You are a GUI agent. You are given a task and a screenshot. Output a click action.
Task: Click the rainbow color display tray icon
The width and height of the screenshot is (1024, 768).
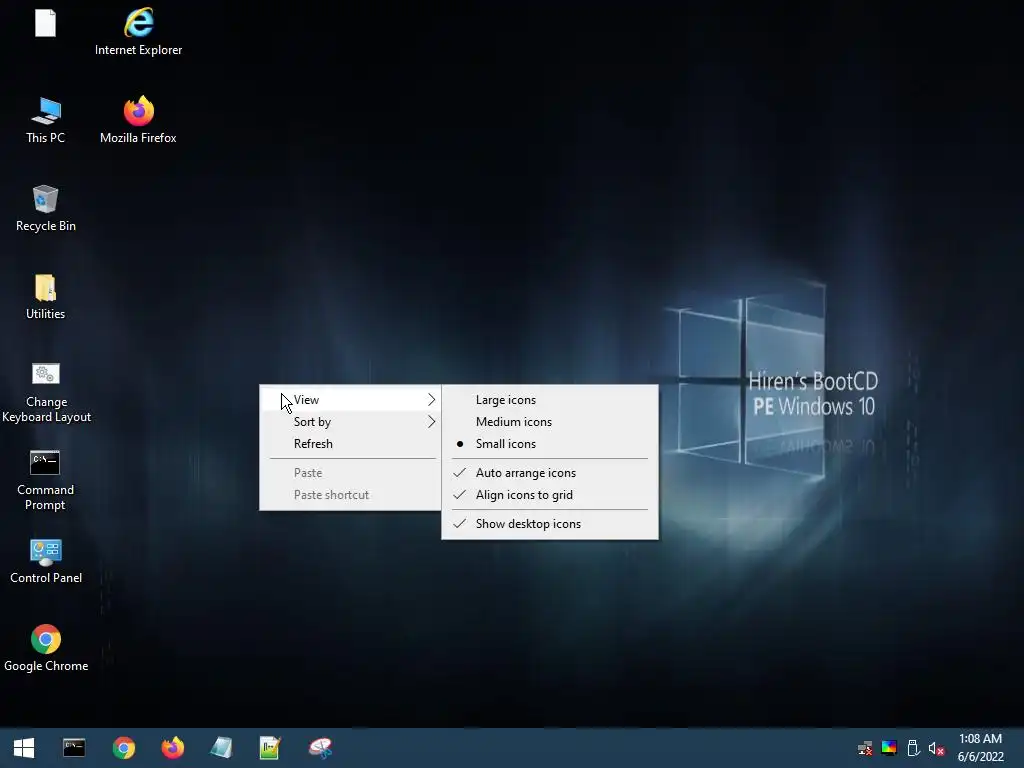point(889,748)
